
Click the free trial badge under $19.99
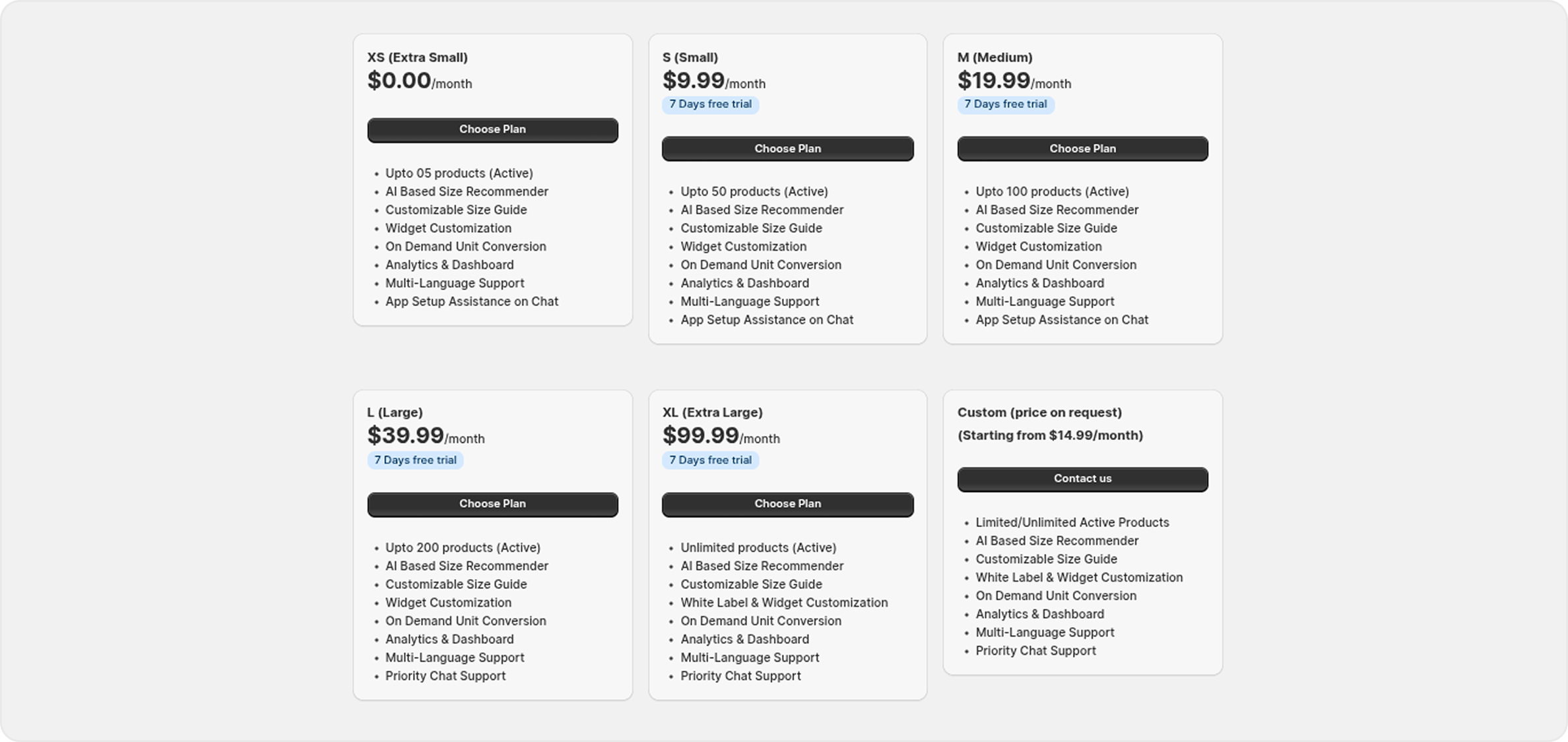coord(1005,104)
